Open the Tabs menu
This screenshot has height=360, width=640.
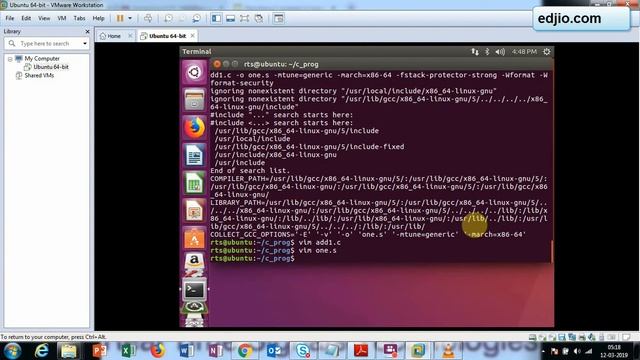point(79,18)
